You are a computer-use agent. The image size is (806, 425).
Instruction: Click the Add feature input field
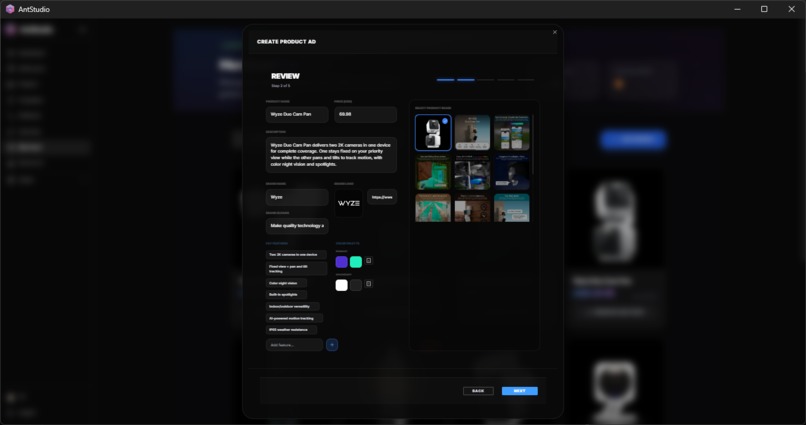(x=295, y=345)
